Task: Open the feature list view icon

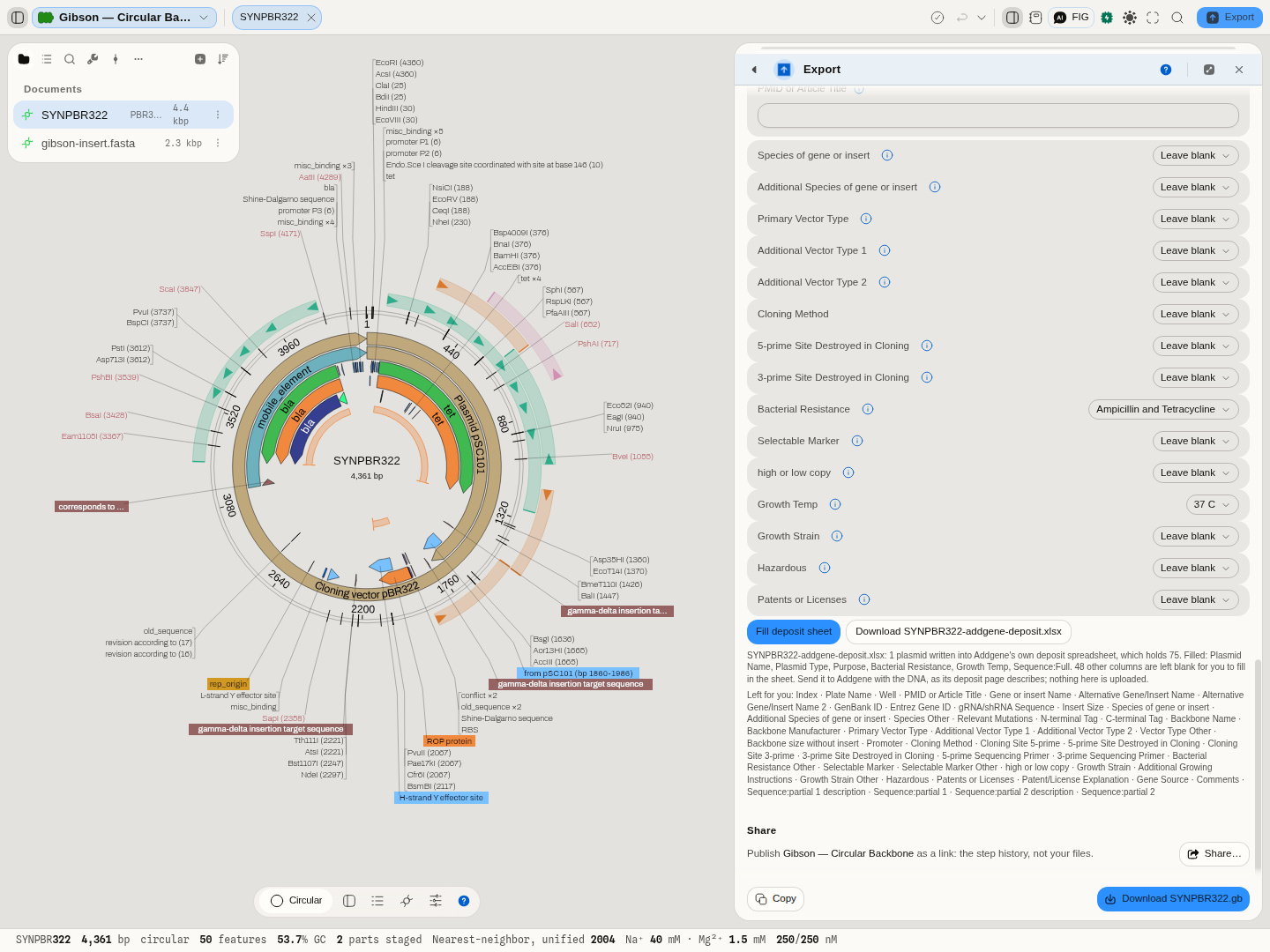Action: [377, 901]
